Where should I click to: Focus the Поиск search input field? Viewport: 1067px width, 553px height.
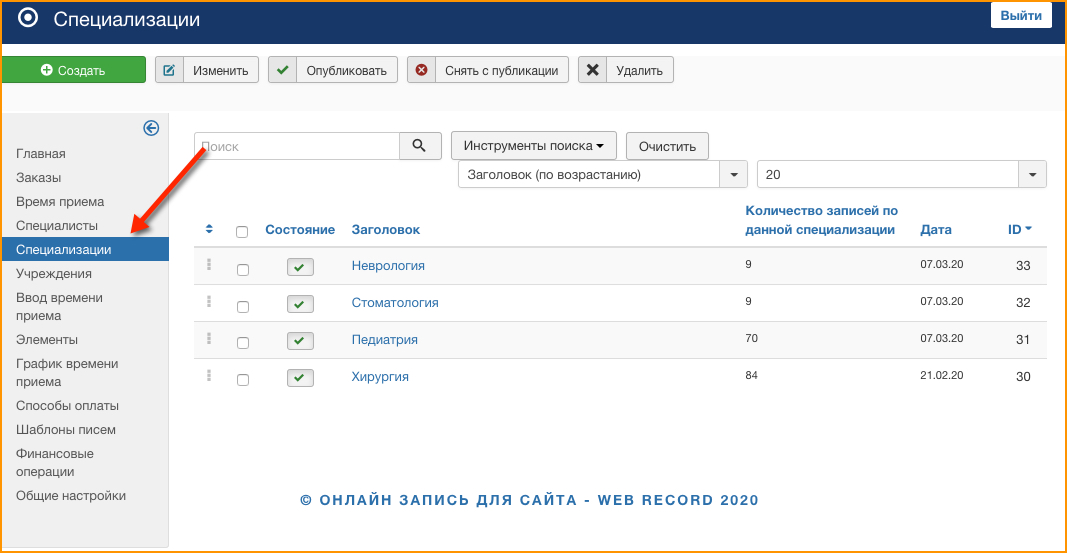297,146
